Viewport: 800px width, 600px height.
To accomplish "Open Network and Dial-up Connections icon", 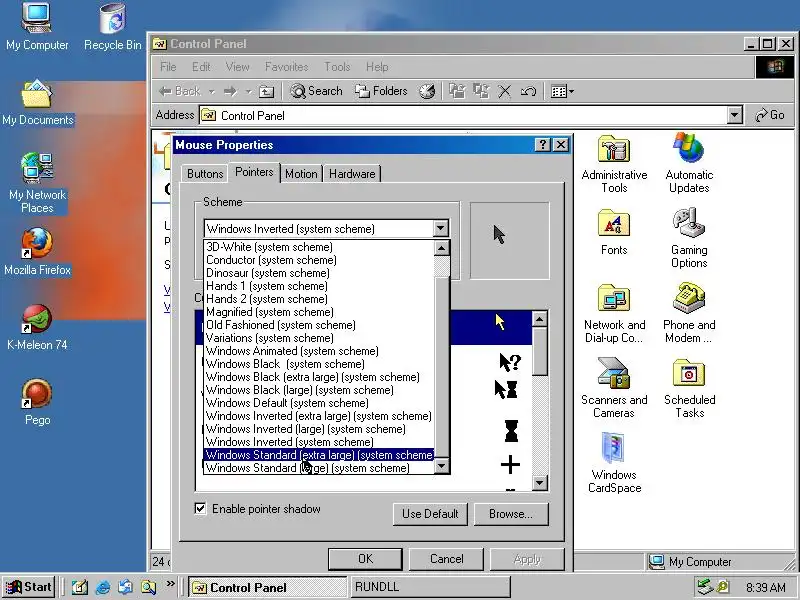I will tap(614, 313).
